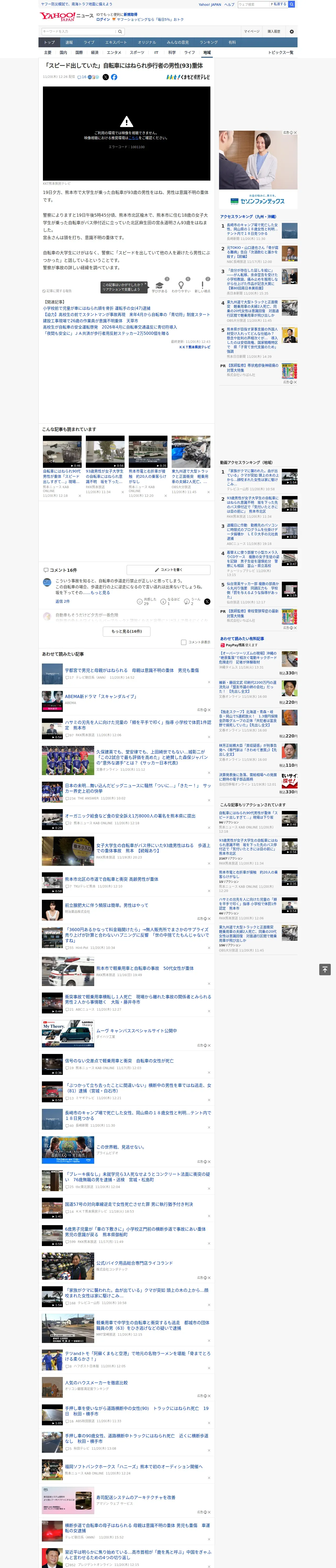This screenshot has width=336, height=1568.
Task: Select the 地域 category tab
Action: coord(207,52)
